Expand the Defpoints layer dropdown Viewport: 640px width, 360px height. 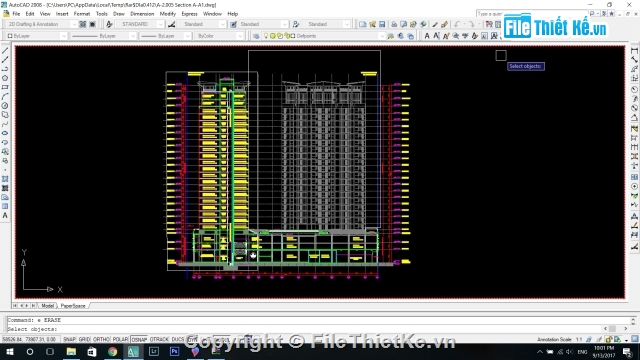(382, 36)
